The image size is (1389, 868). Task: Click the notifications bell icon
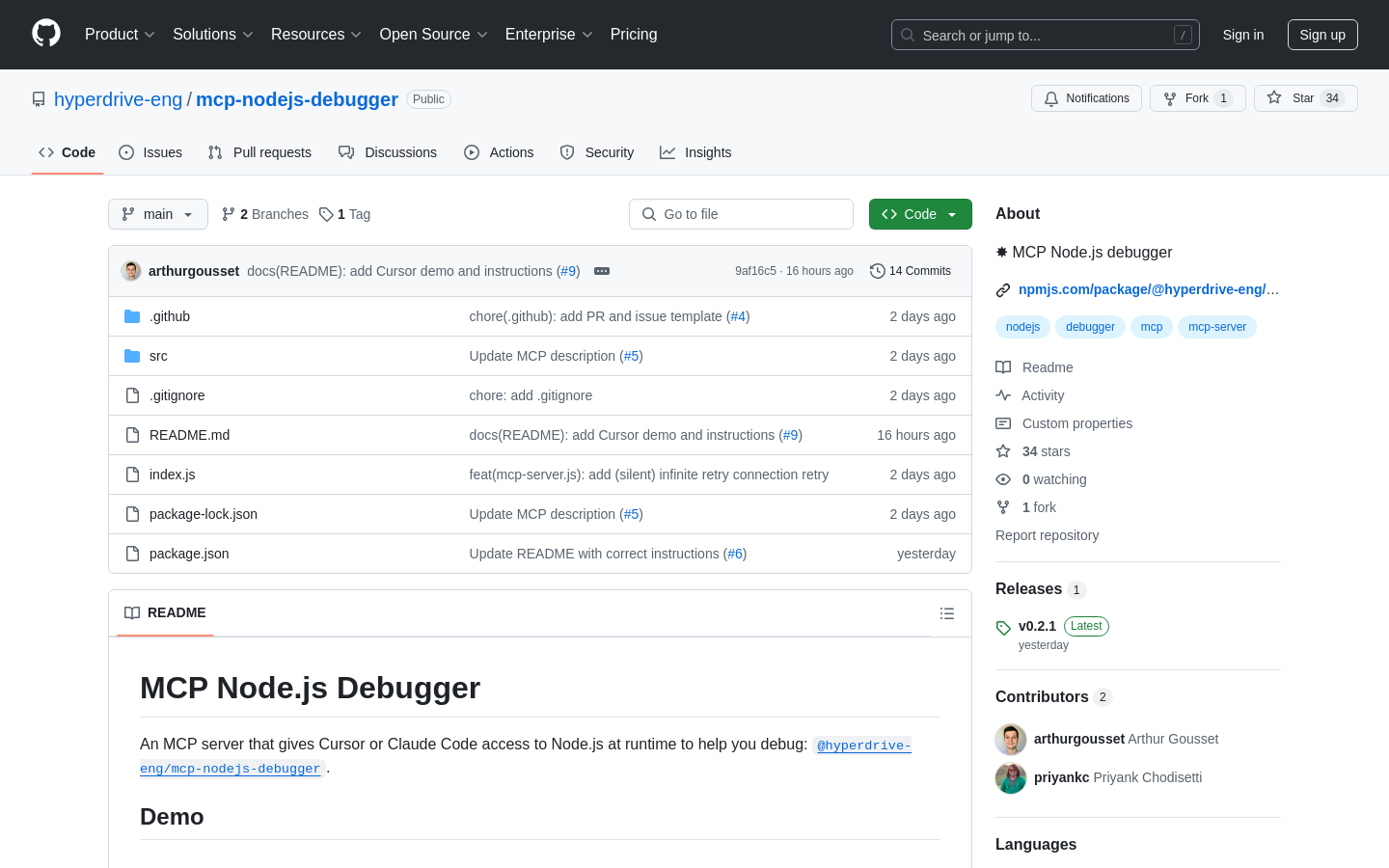tap(1051, 98)
